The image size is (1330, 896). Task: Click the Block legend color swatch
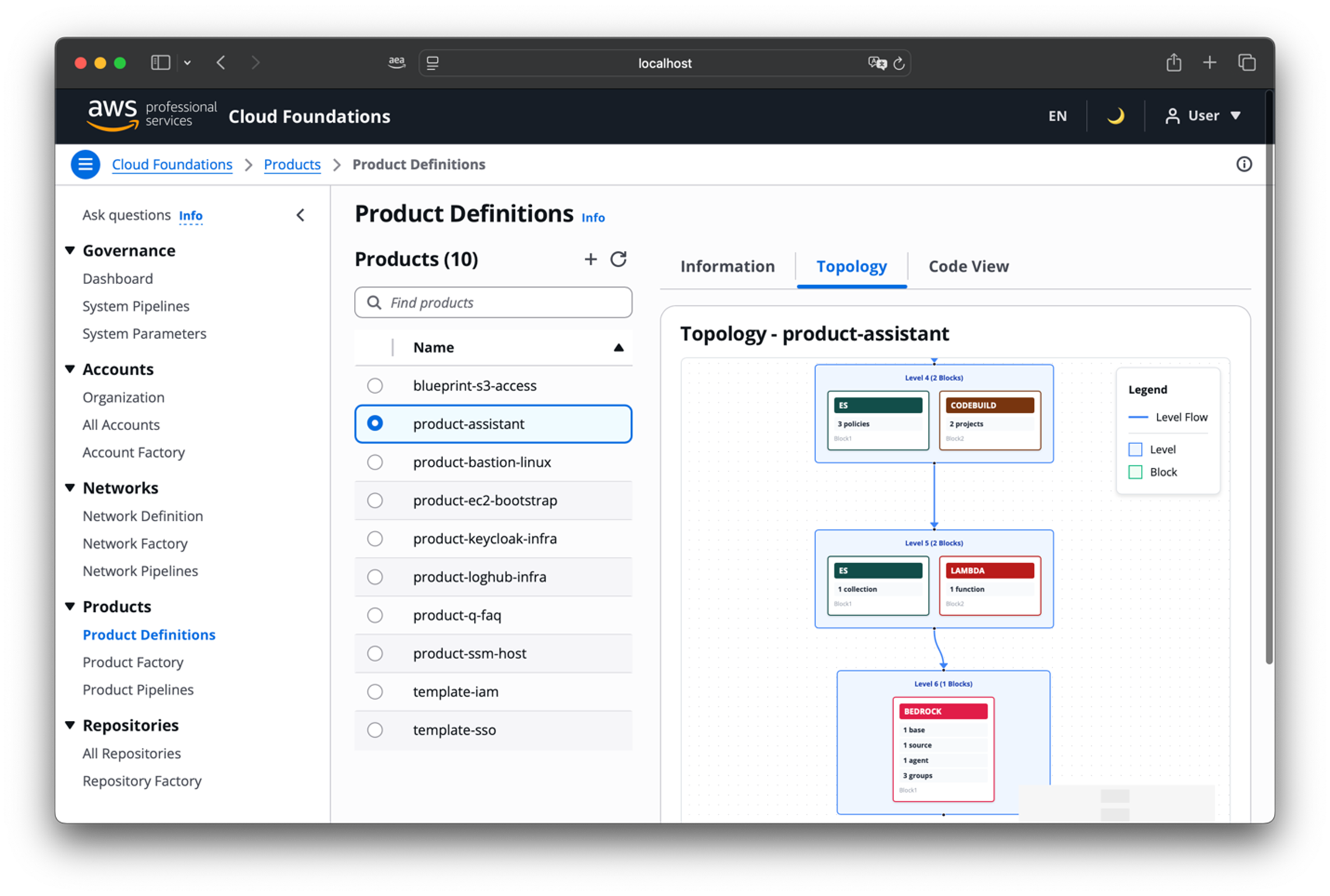point(1135,472)
